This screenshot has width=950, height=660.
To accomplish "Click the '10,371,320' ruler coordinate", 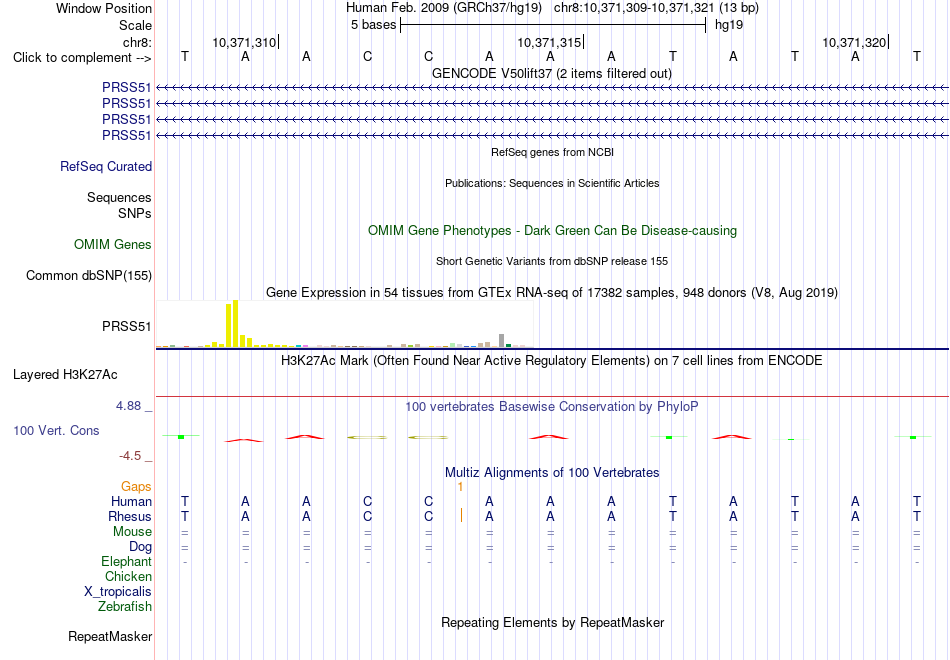I will pyautogui.click(x=854, y=42).
